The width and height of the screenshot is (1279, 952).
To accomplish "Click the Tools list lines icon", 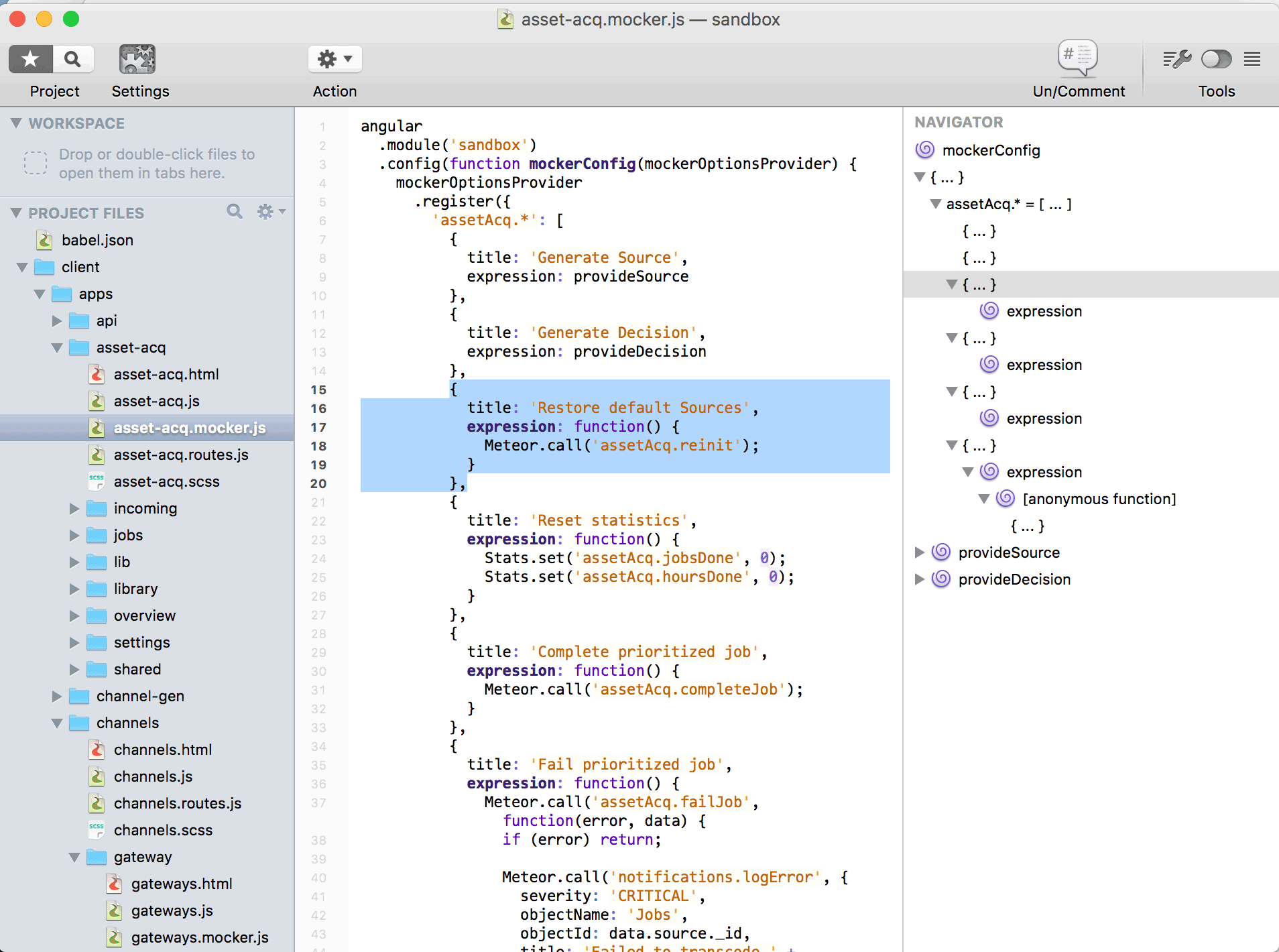I will 1252,60.
